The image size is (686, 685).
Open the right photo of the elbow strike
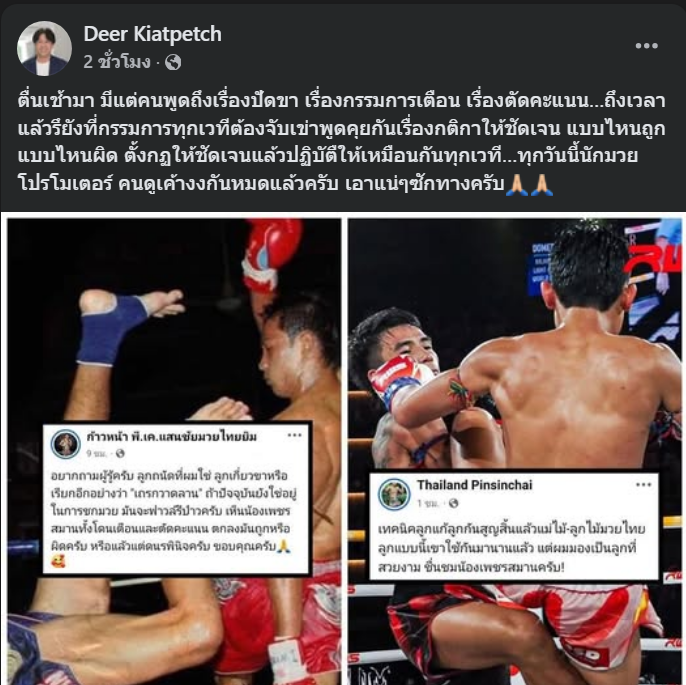(515, 451)
